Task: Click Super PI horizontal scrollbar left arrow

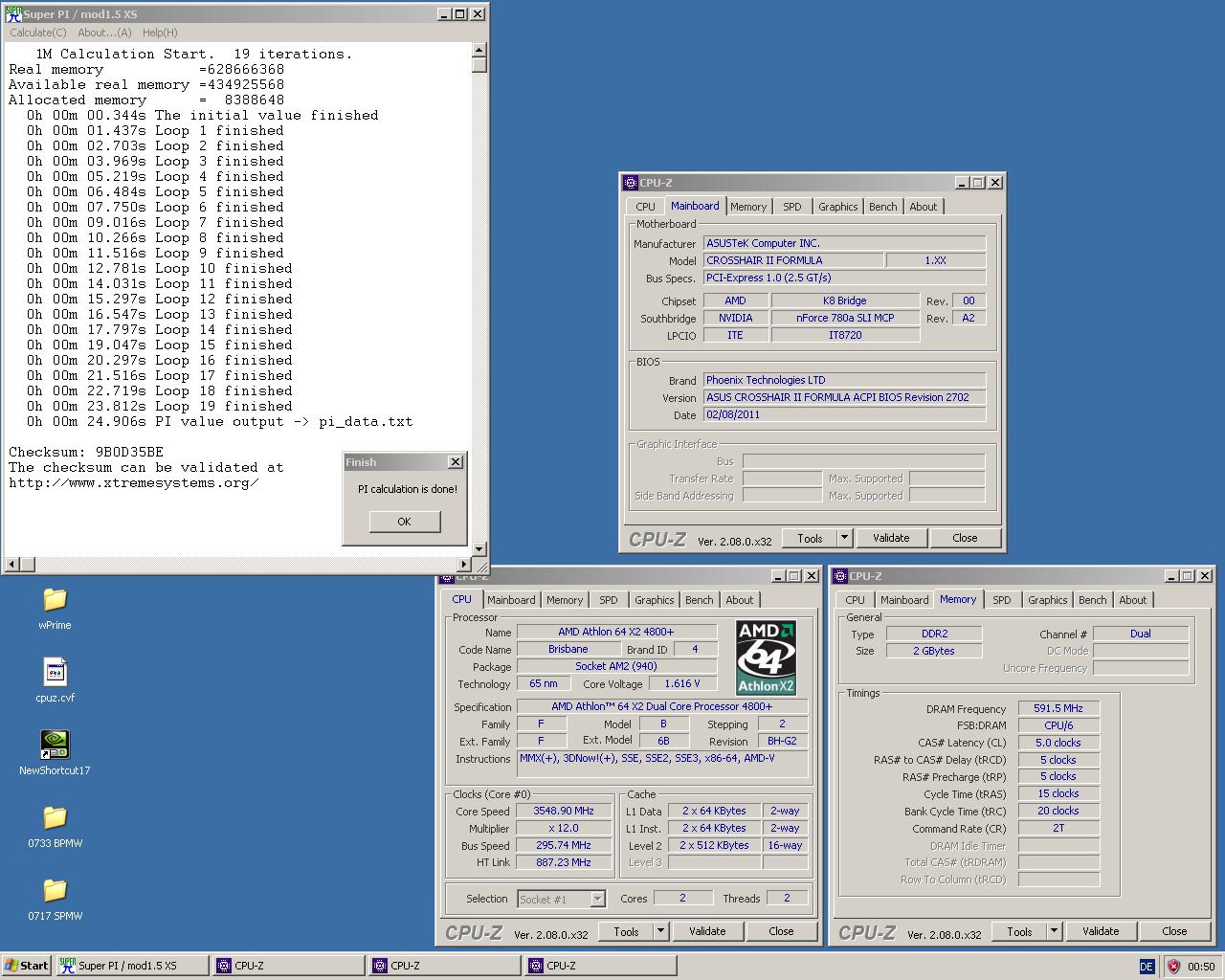Action: coord(11,565)
